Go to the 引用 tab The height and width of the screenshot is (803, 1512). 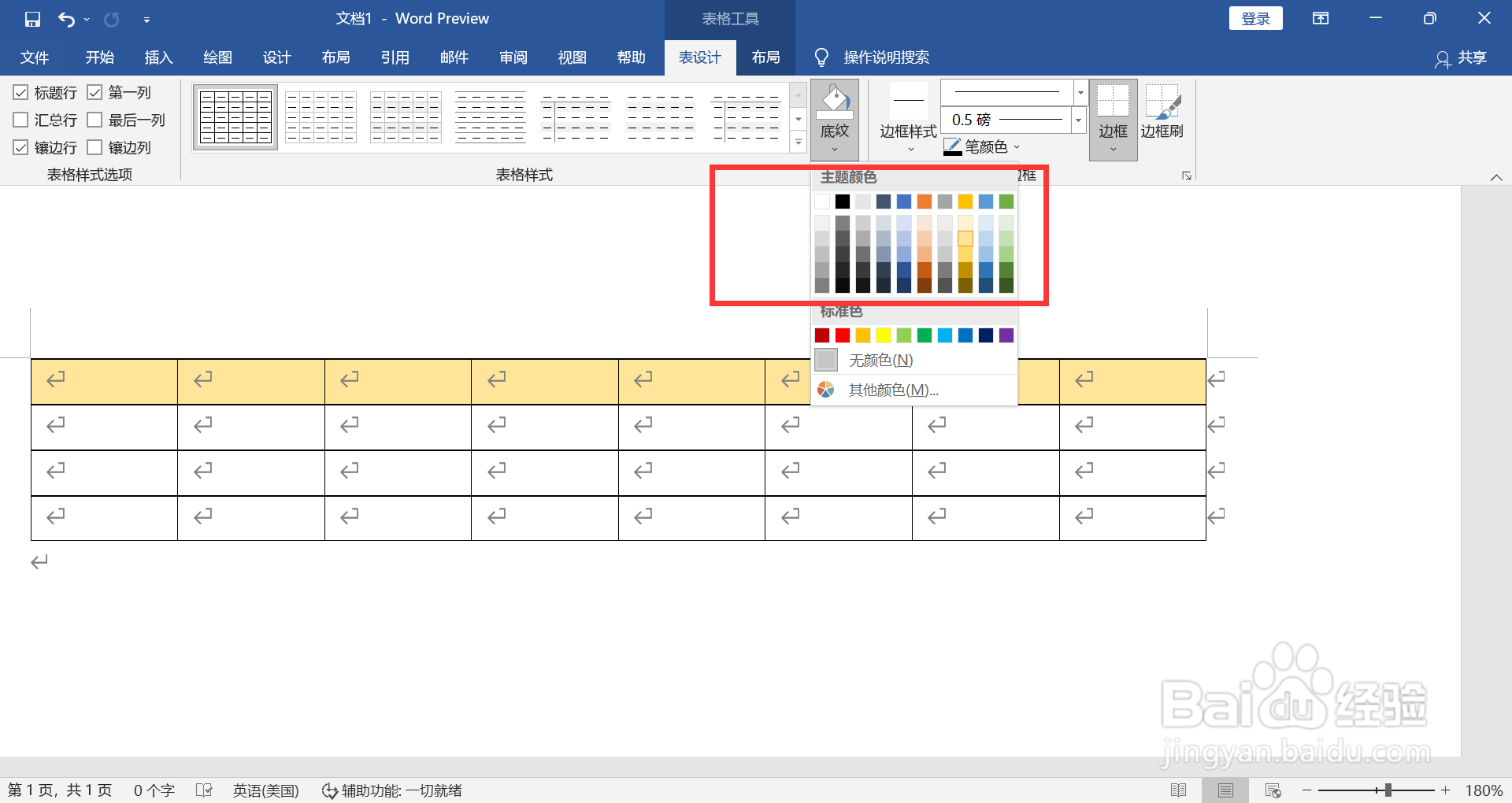[x=395, y=57]
